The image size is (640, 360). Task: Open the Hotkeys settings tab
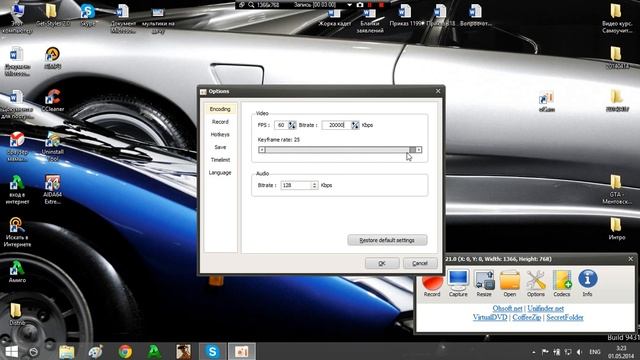pyautogui.click(x=220, y=134)
